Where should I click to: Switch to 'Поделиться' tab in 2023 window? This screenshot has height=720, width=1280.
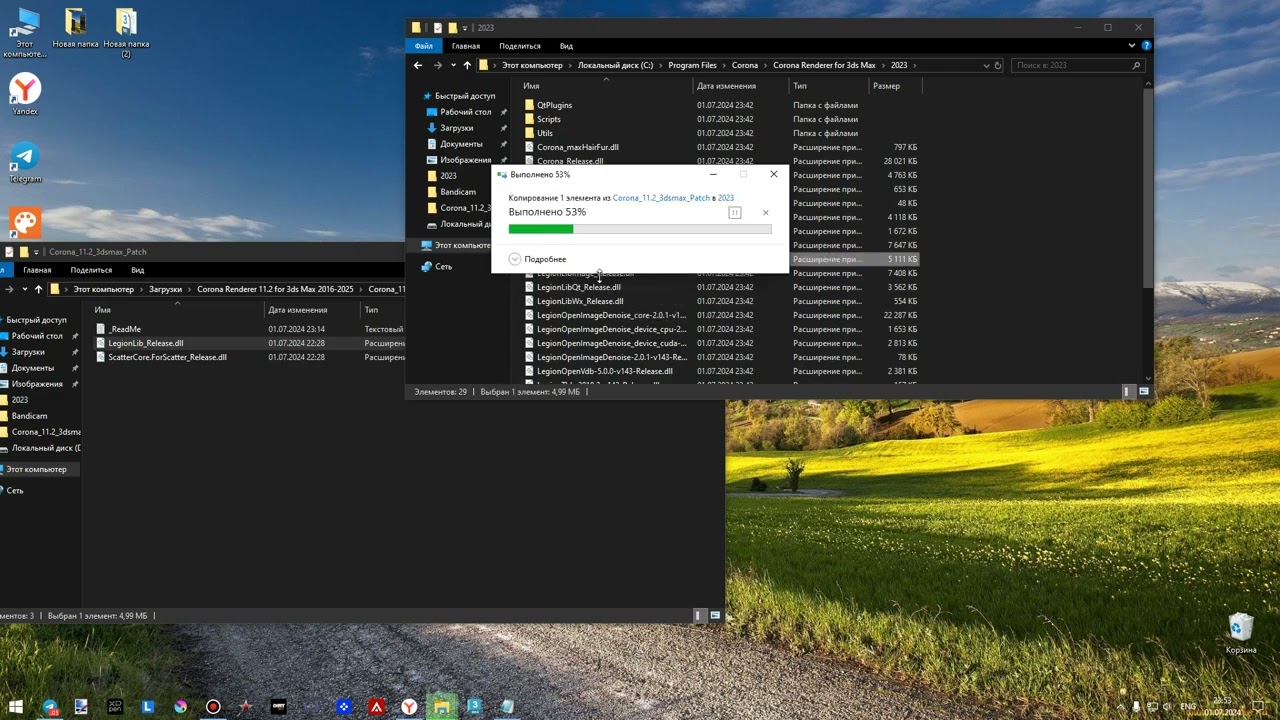coord(520,46)
